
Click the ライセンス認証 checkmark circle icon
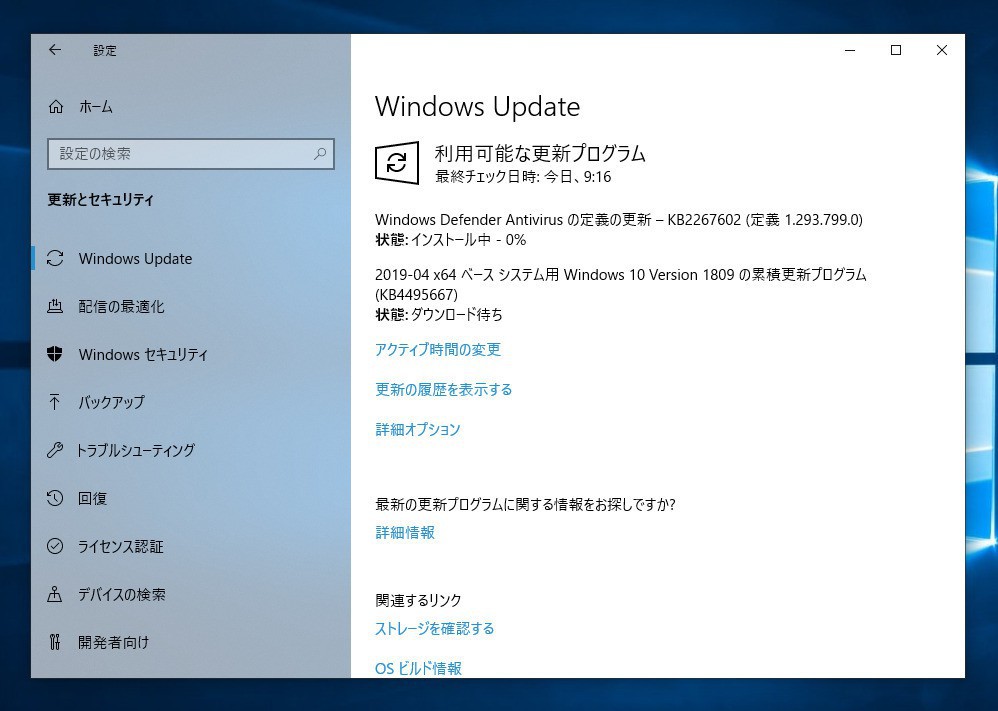55,546
